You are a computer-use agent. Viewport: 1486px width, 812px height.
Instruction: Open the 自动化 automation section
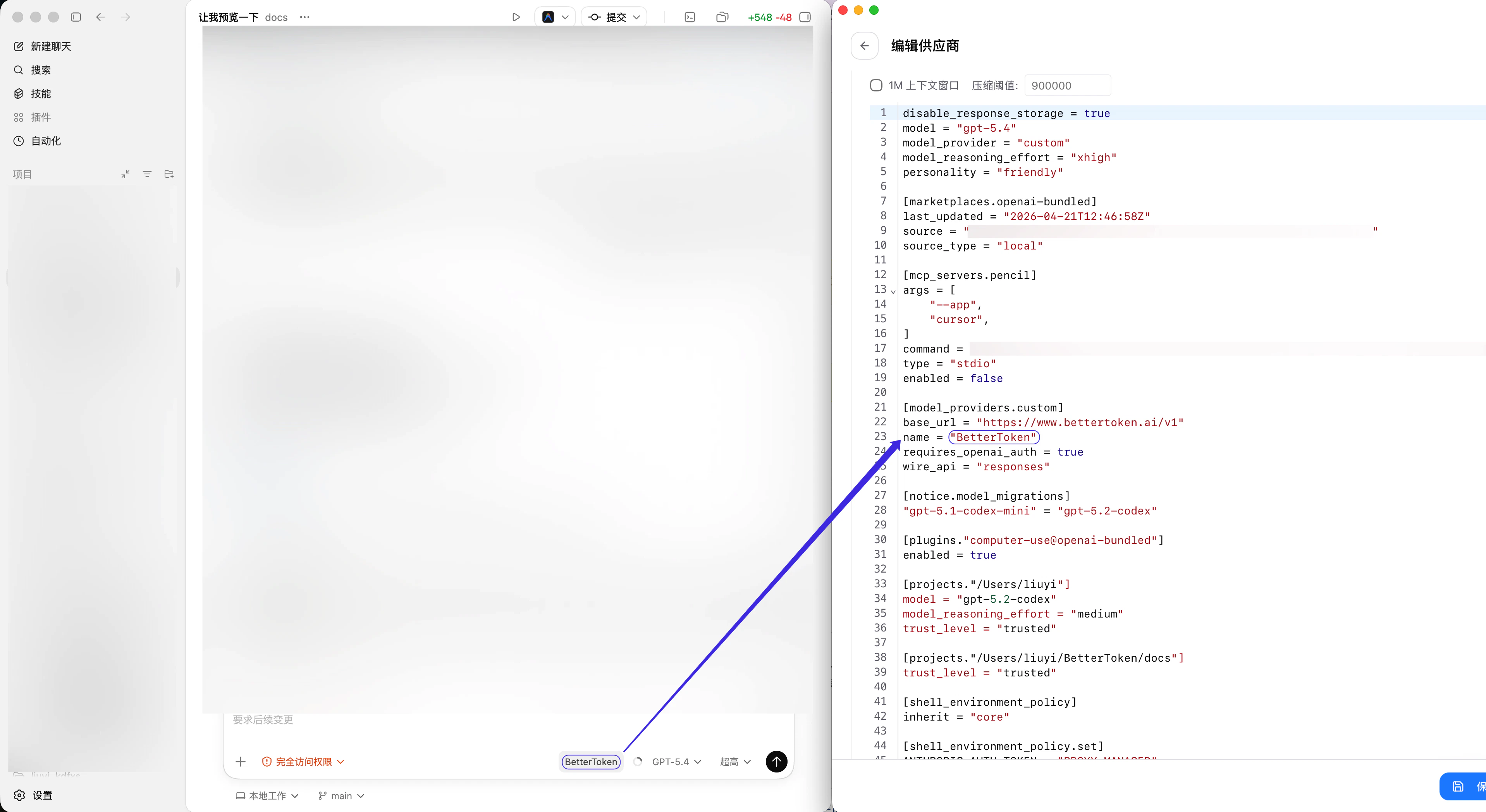[x=45, y=140]
